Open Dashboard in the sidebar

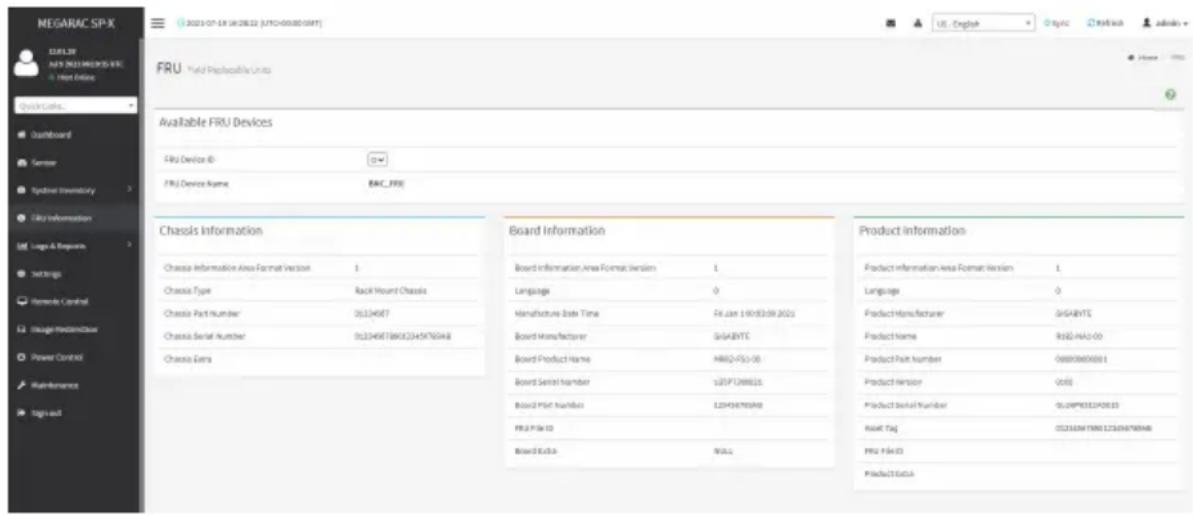[x=50, y=135]
